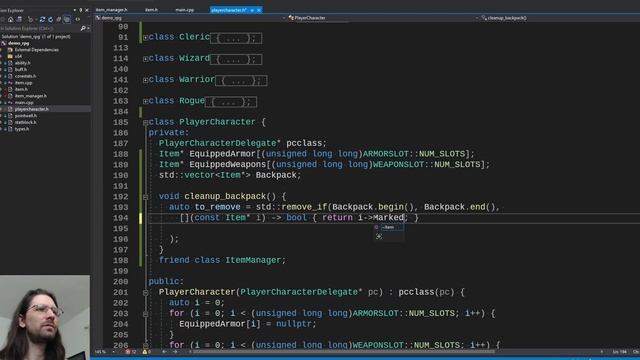Click the IntelliSense filter icon below suggestion
This screenshot has height=360, width=640.
379,236
